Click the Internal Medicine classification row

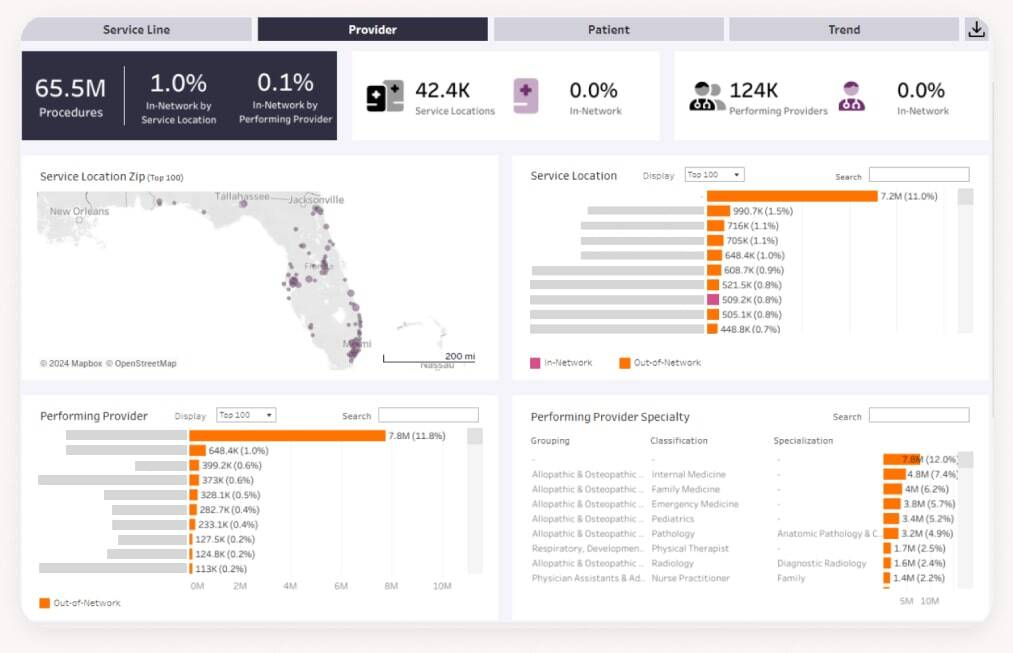[688, 474]
